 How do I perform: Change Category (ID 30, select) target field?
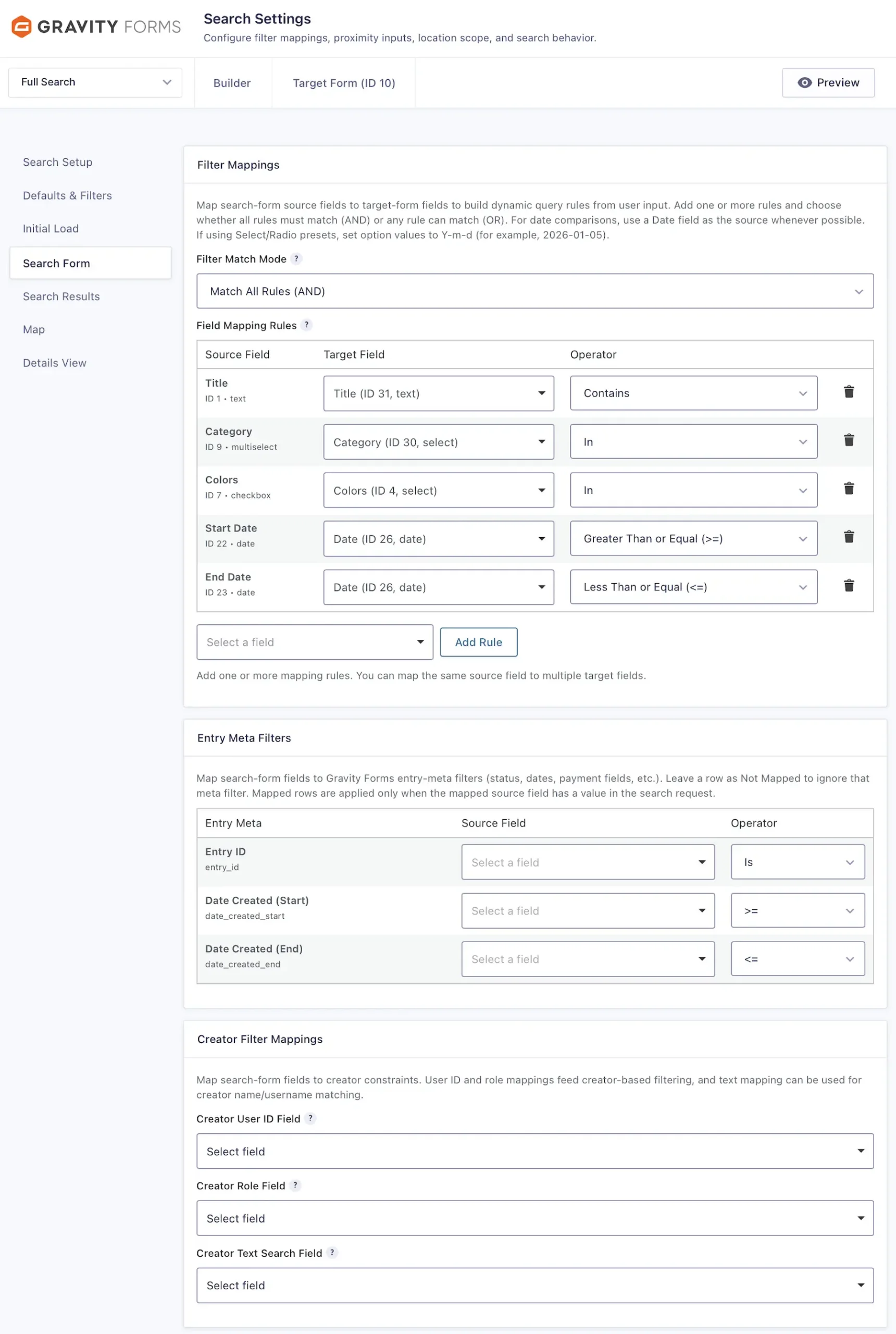(438, 442)
